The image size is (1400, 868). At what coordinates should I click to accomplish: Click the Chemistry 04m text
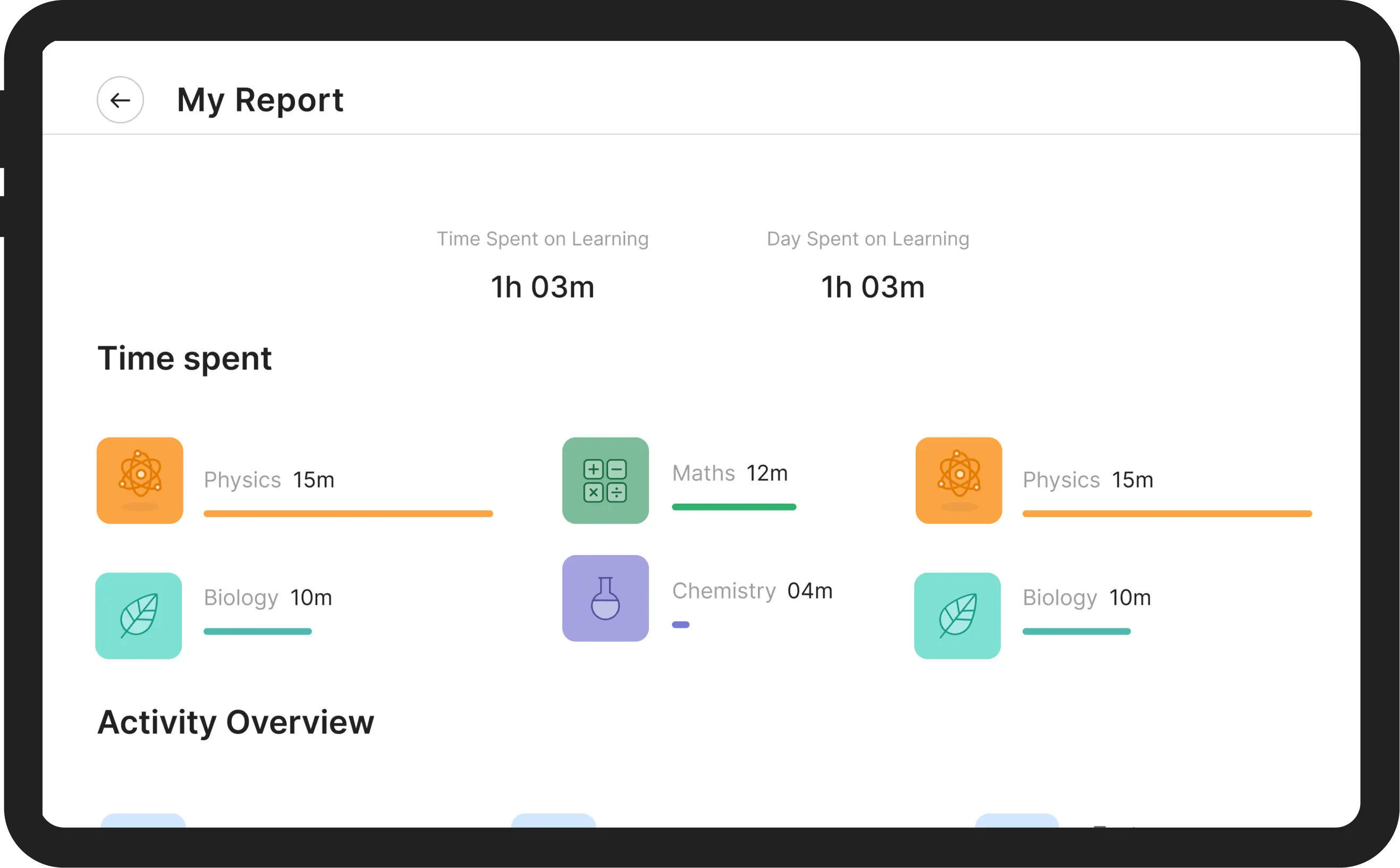pyautogui.click(x=752, y=591)
